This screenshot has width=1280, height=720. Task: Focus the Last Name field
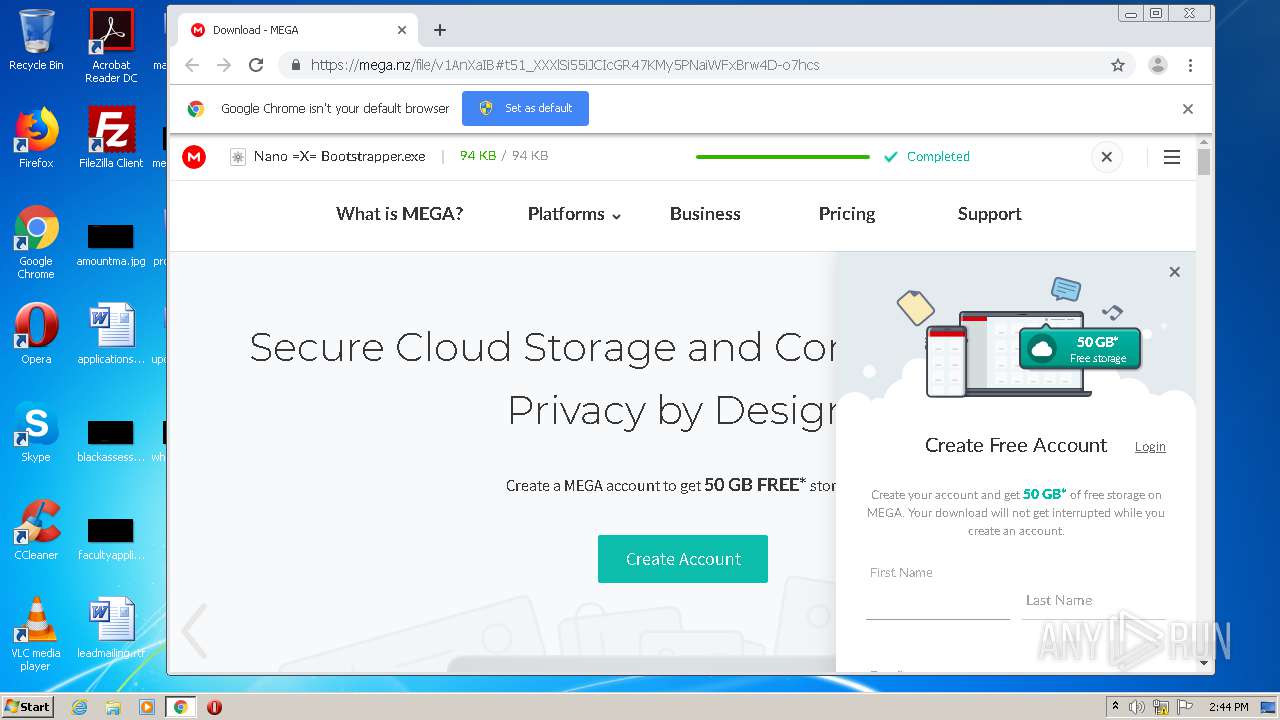[x=1094, y=600]
